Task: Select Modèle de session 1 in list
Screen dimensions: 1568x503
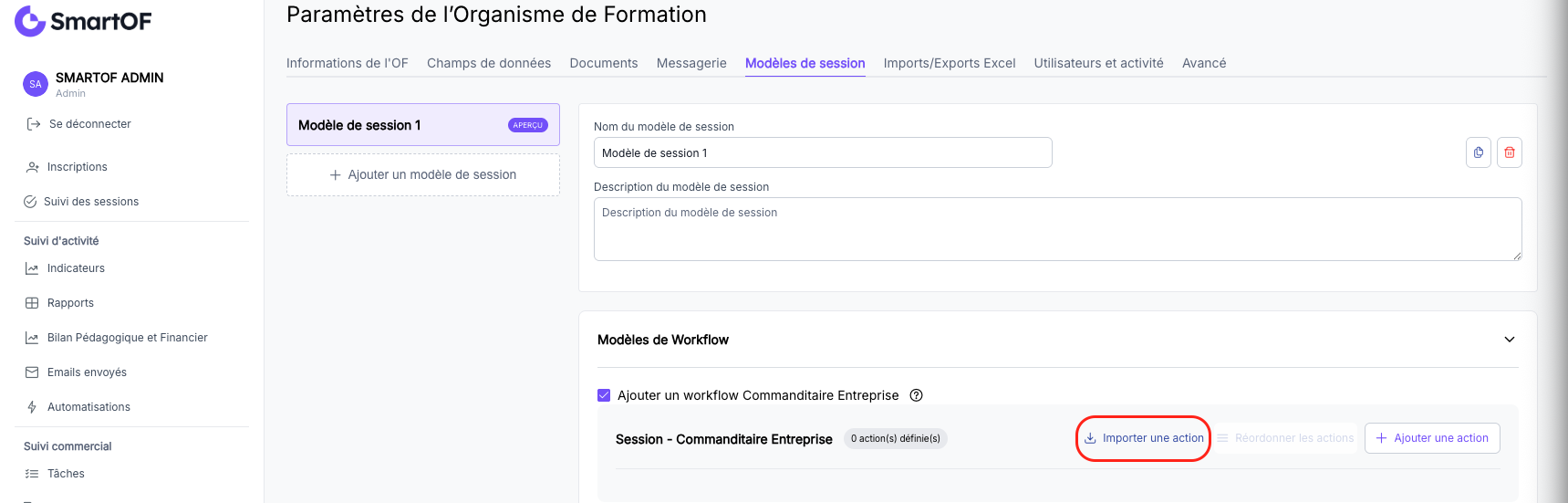Action: (x=423, y=125)
